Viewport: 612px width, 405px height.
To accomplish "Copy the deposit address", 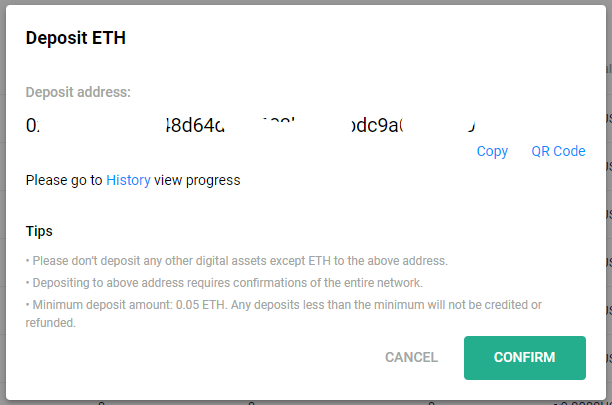I will point(492,151).
